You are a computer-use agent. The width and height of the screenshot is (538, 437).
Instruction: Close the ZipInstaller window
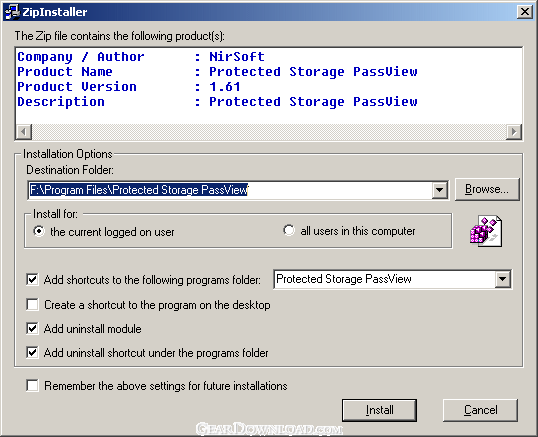click(x=525, y=12)
